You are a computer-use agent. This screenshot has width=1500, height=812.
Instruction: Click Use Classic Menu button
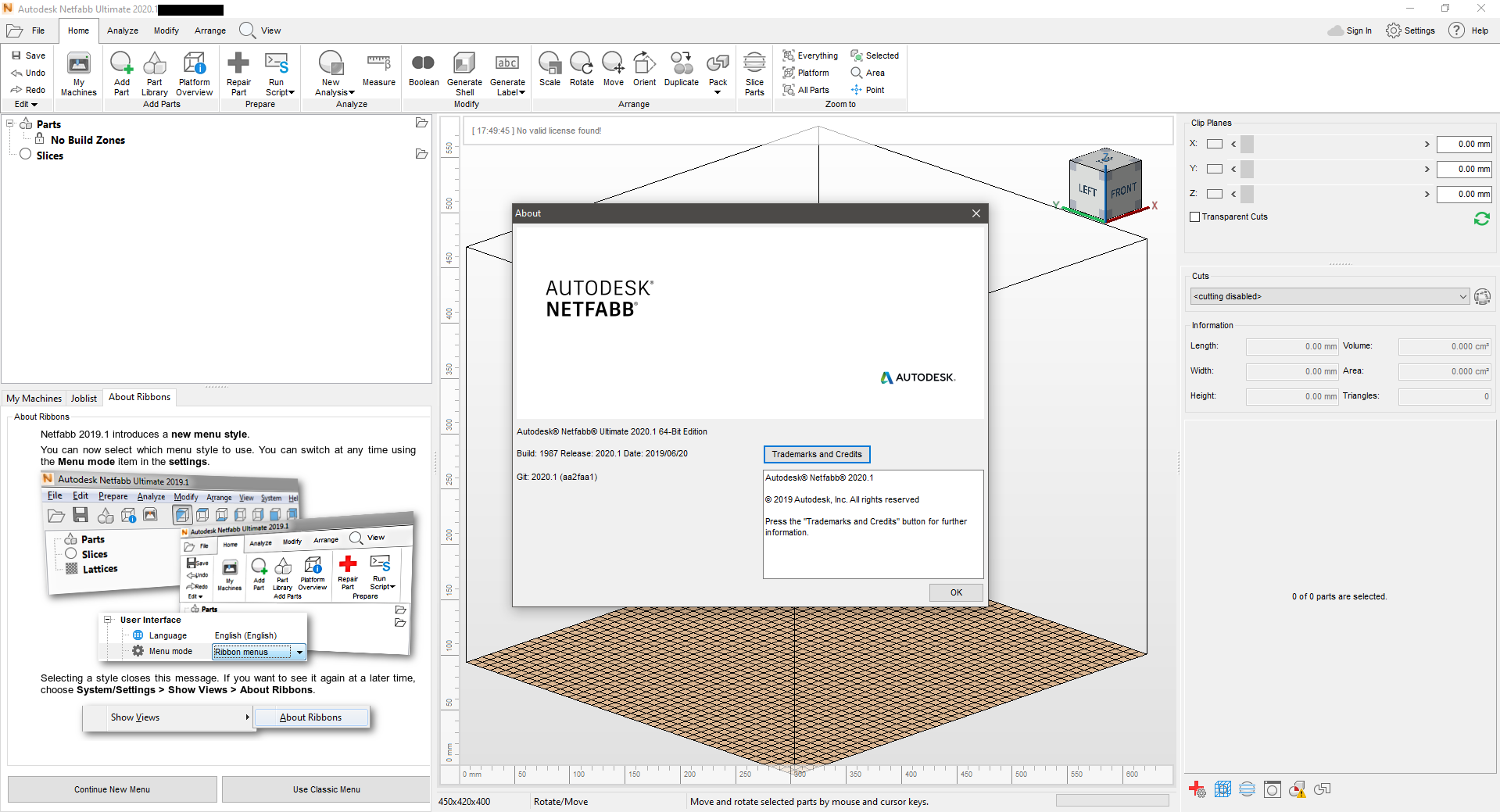pos(326,789)
